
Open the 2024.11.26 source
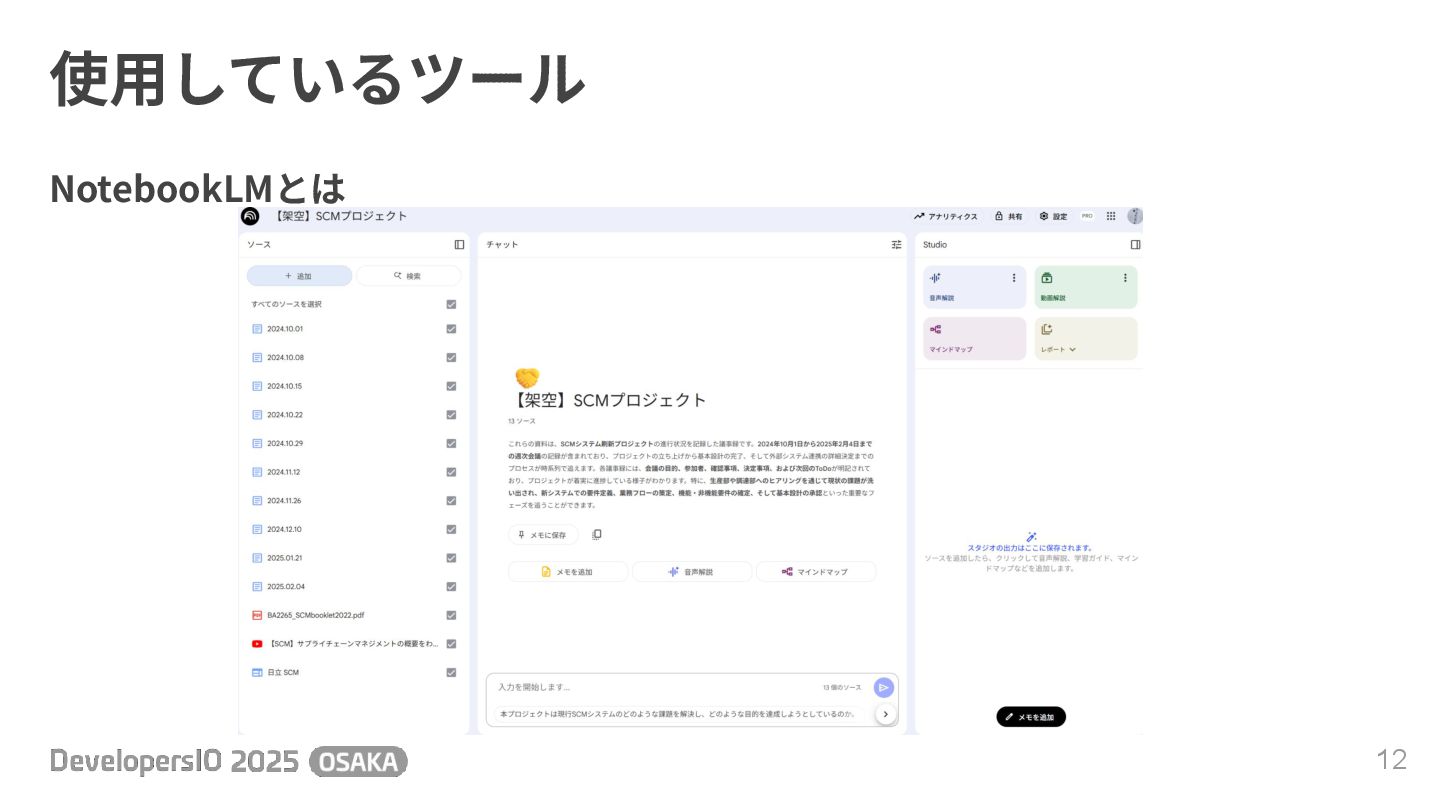point(284,501)
